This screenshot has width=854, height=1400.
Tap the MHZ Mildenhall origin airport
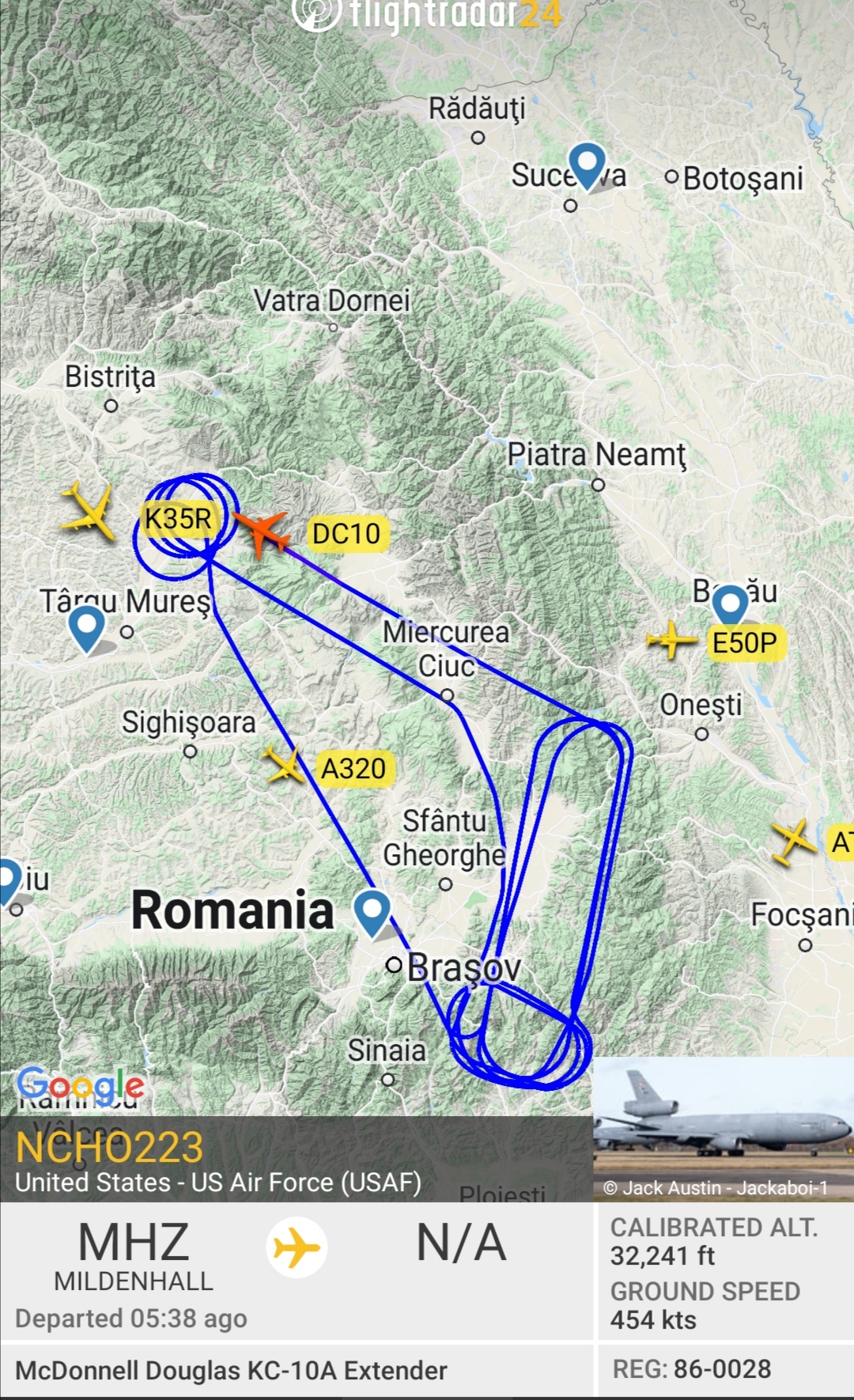tap(134, 1258)
